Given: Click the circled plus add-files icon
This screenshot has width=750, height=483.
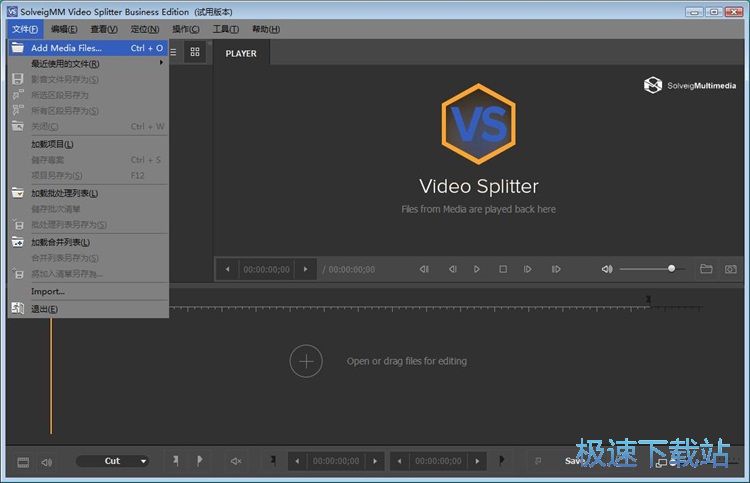Looking at the screenshot, I should coord(306,361).
